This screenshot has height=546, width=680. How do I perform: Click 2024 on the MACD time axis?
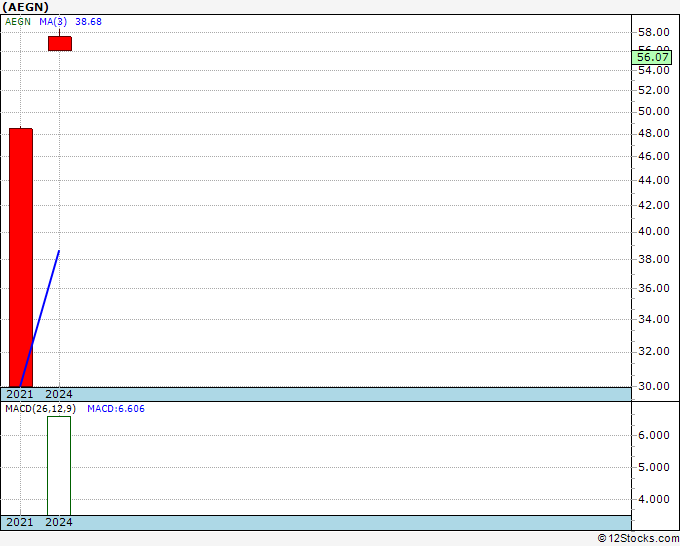point(59,522)
